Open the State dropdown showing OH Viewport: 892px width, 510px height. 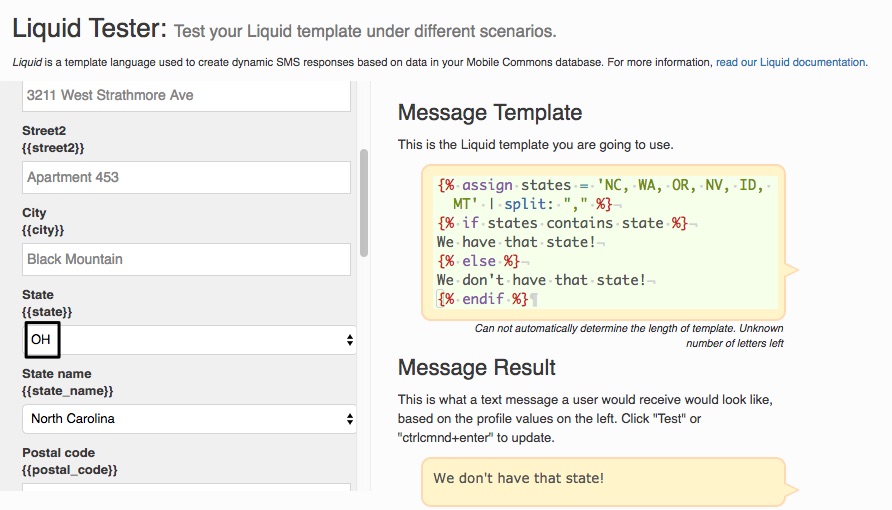tap(189, 340)
